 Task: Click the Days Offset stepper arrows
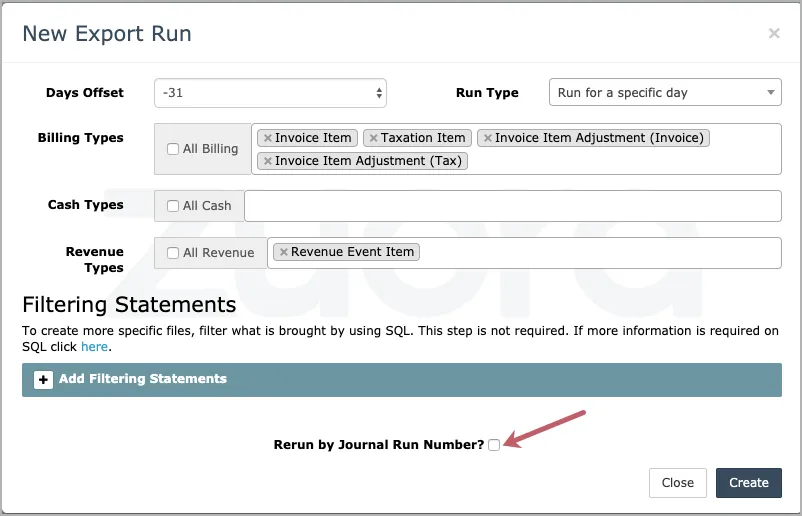(379, 93)
